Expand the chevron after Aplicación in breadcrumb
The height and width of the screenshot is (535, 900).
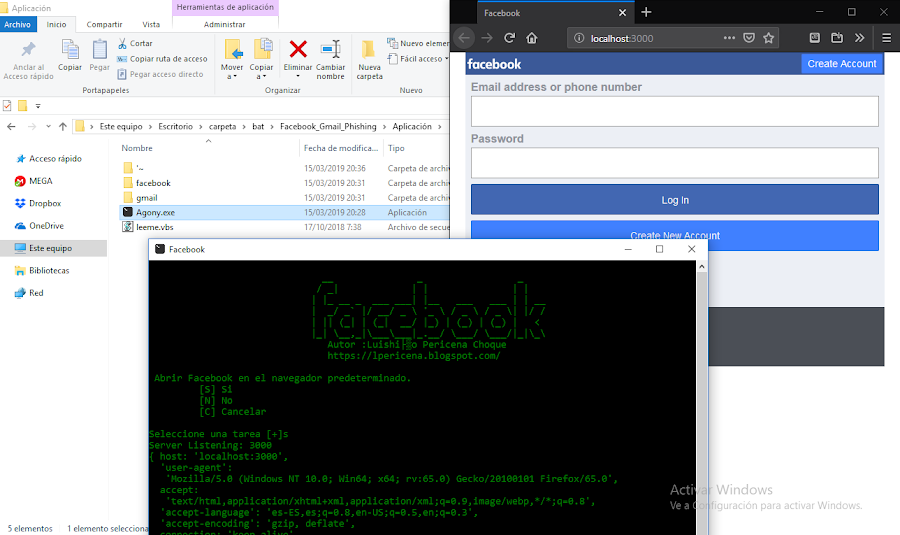pyautogui.click(x=440, y=126)
